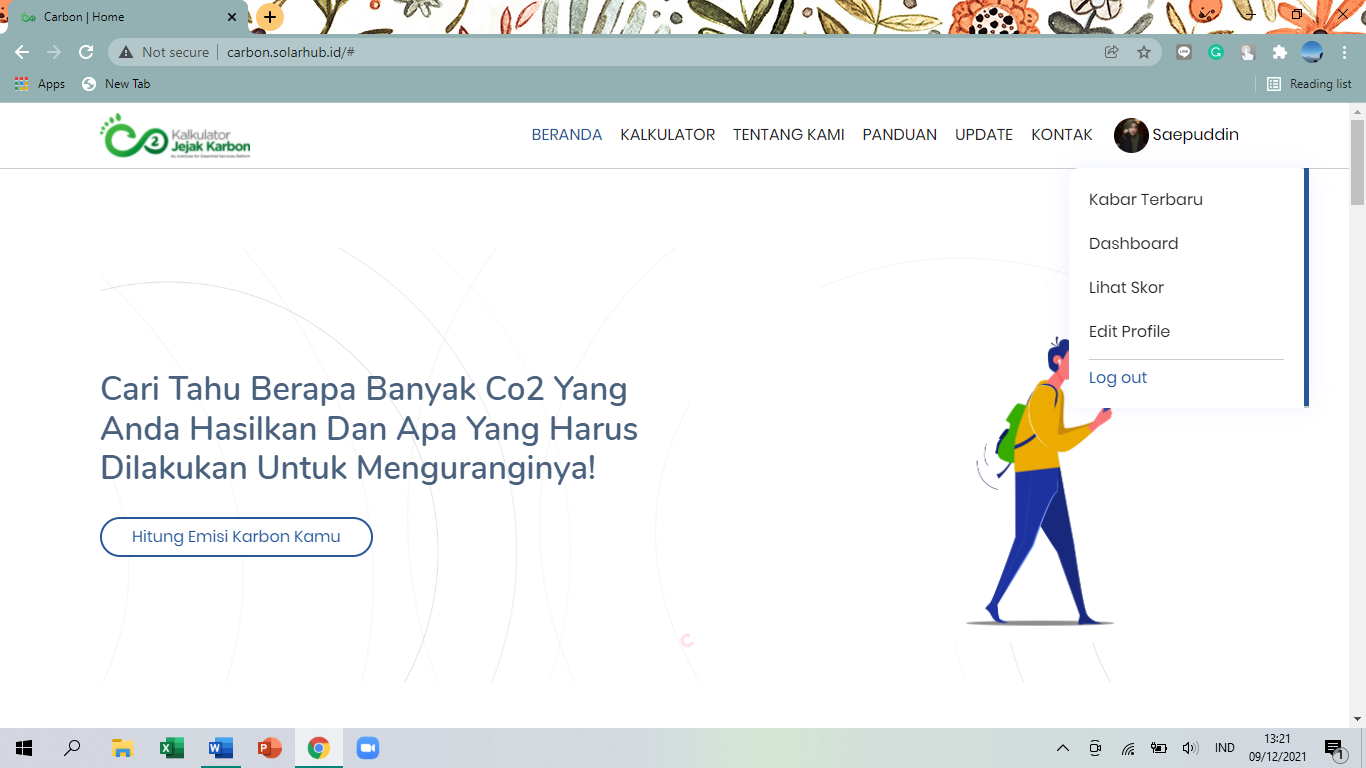The image size is (1366, 768).
Task: Bookmark this page with star icon
Action: pyautogui.click(x=1144, y=52)
